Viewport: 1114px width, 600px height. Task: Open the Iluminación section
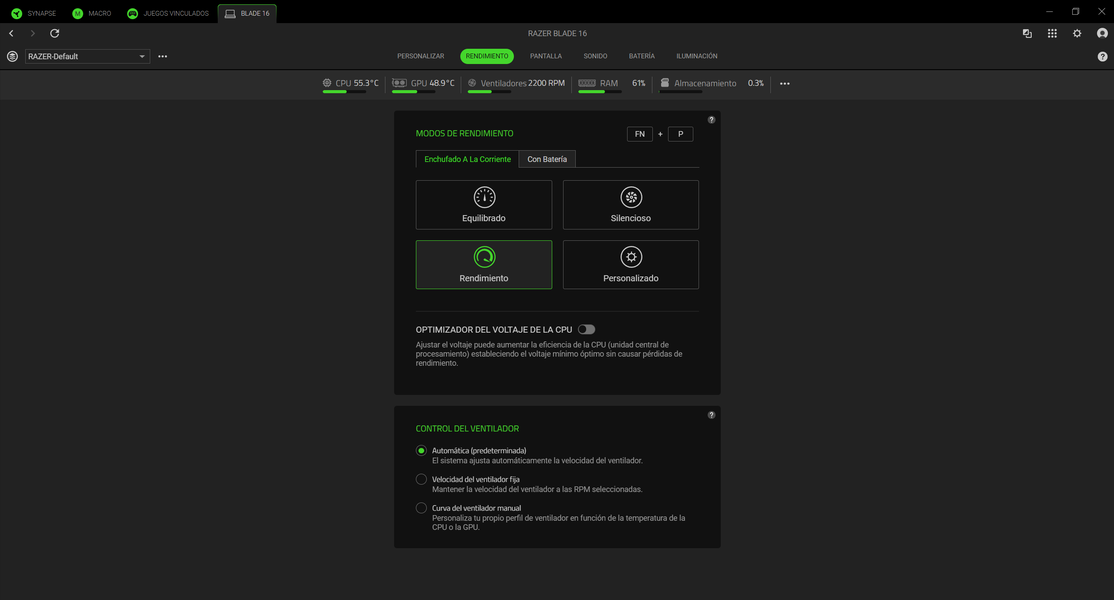[696, 56]
